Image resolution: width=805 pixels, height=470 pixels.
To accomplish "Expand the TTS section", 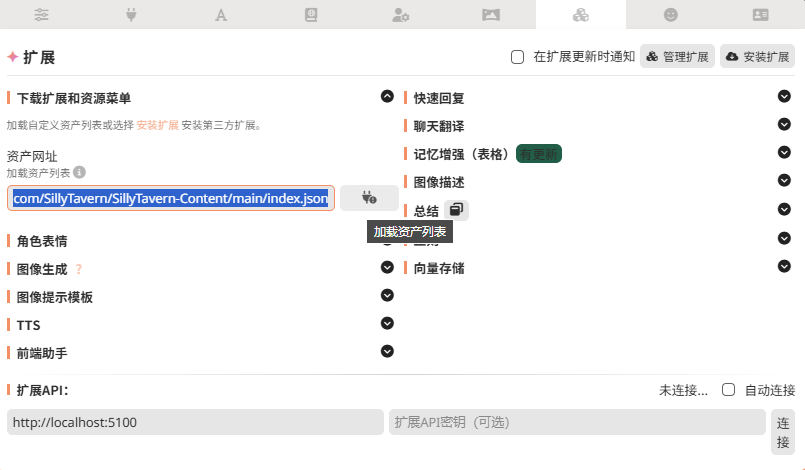I will coord(387,324).
